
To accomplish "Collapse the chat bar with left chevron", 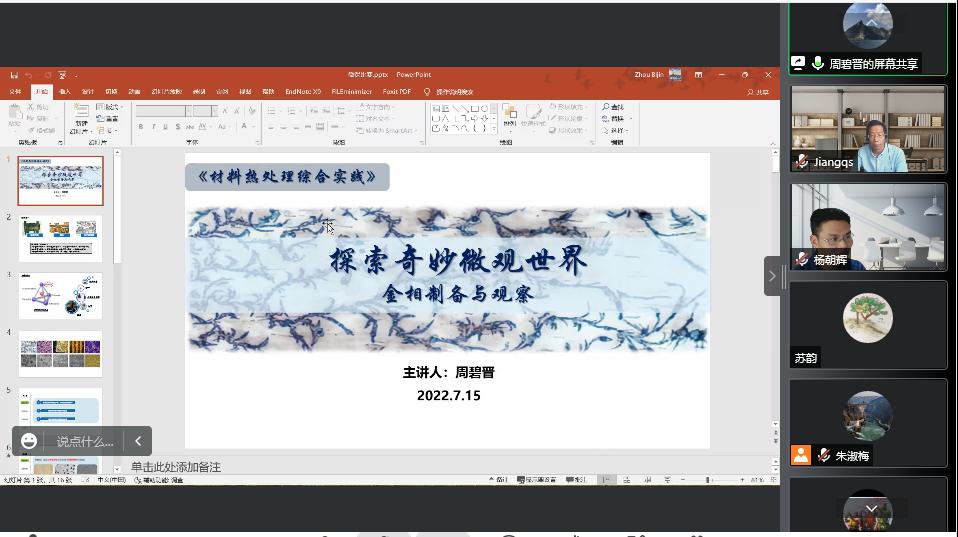I will pyautogui.click(x=138, y=441).
